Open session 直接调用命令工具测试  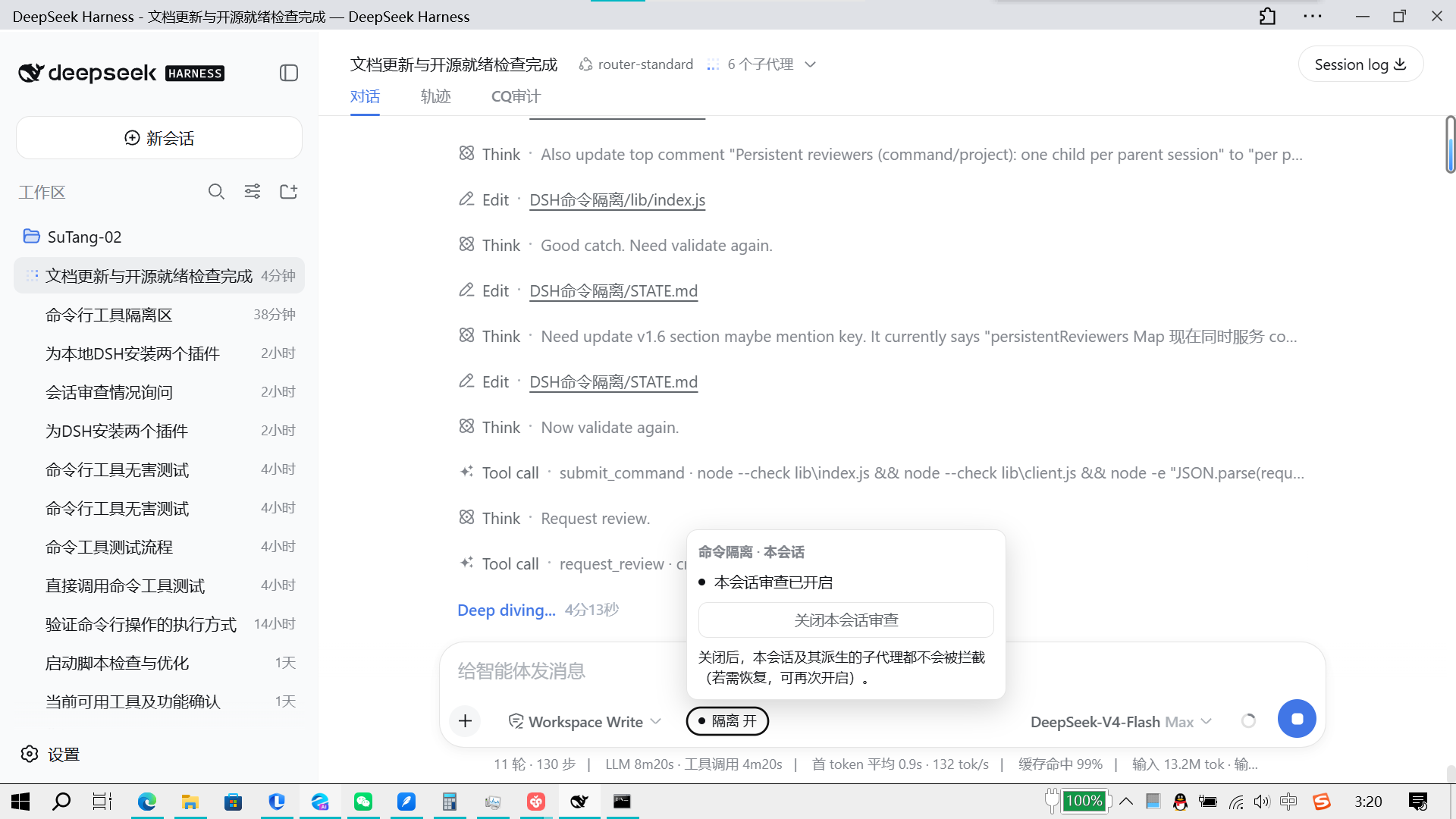[x=159, y=585]
